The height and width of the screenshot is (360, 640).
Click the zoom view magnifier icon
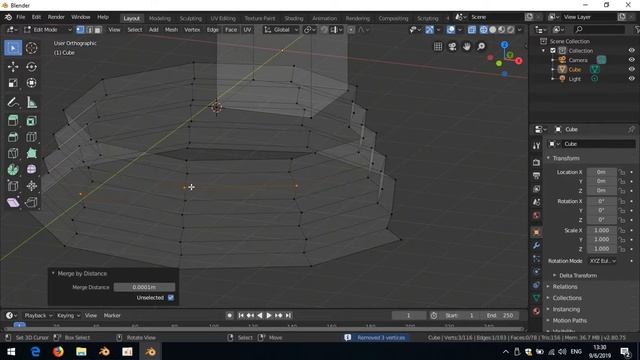[x=481, y=47]
